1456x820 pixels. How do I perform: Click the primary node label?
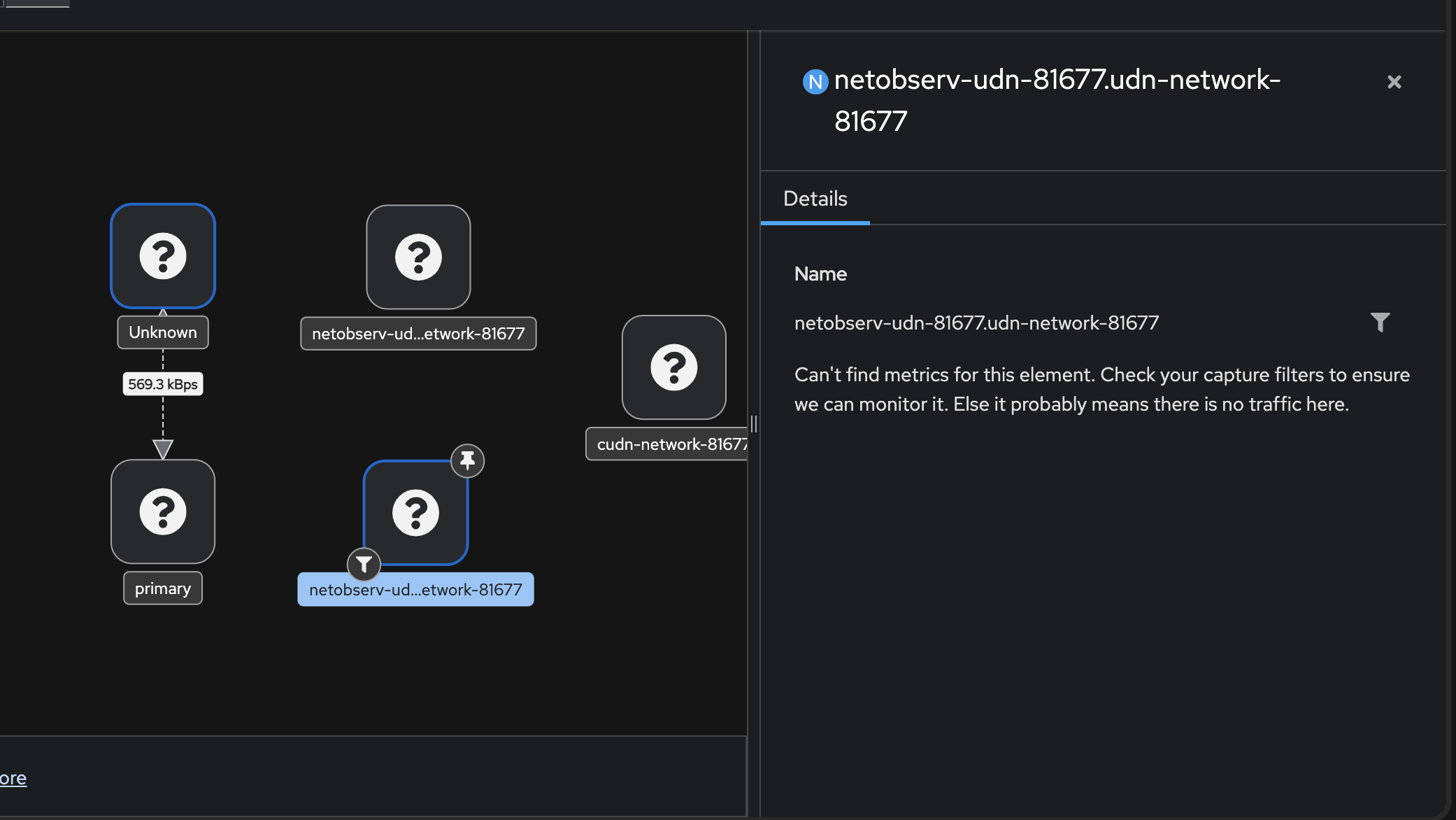coord(163,588)
